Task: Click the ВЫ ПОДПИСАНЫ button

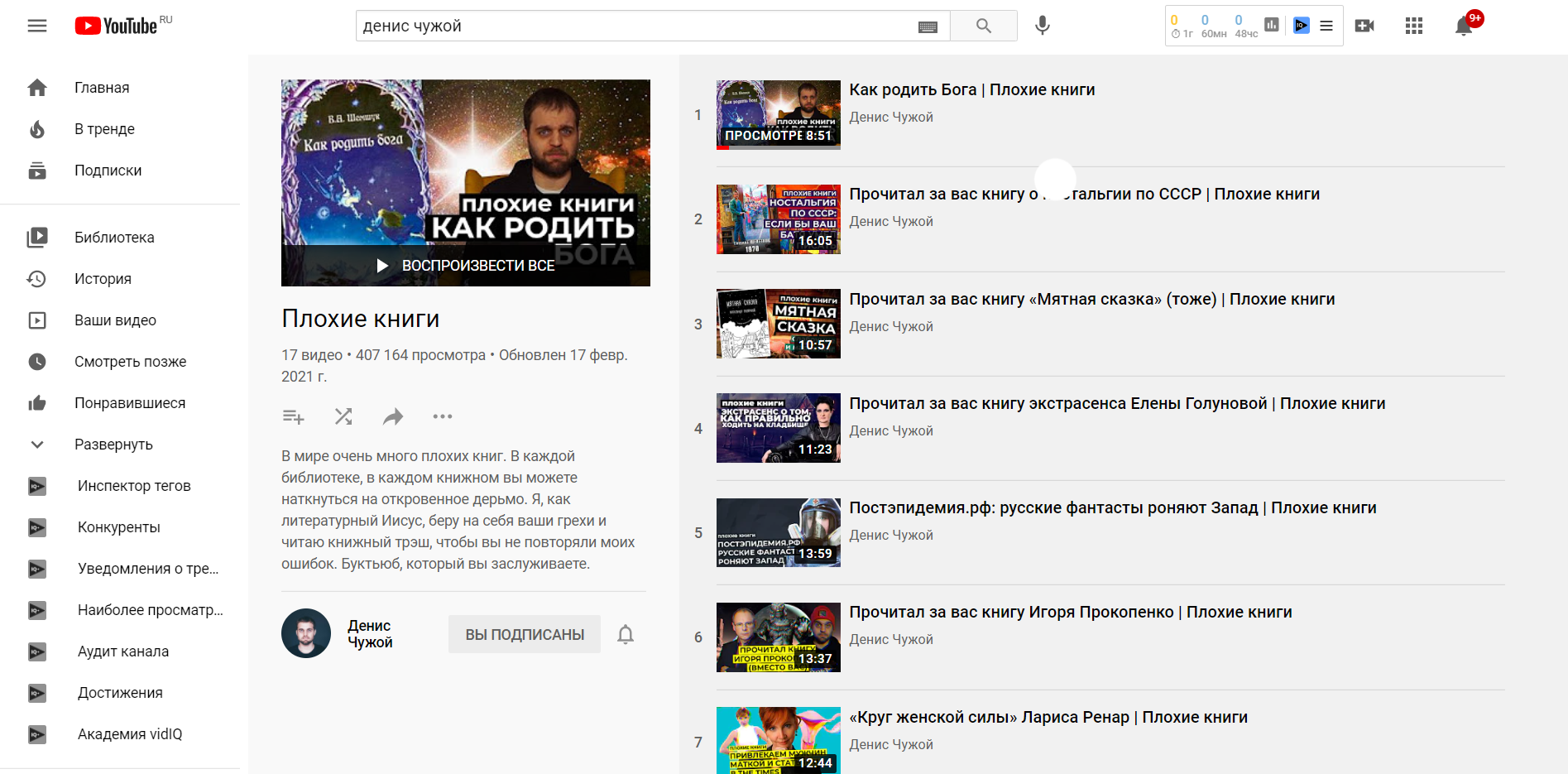Action: coord(525,634)
